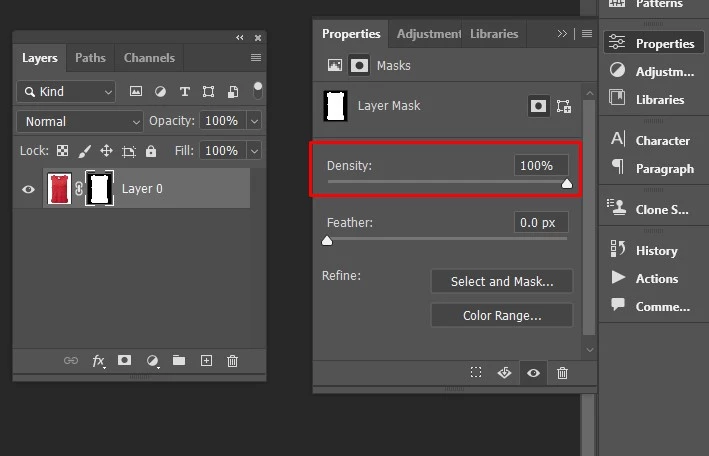Collapse Layers panel double arrows
This screenshot has width=709, height=456.
pos(240,38)
